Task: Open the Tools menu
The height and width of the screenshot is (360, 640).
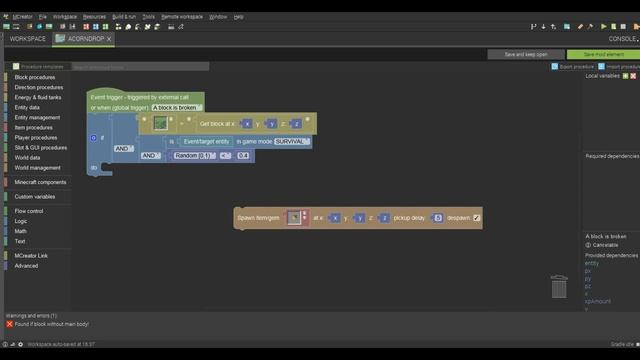Action: (148, 17)
